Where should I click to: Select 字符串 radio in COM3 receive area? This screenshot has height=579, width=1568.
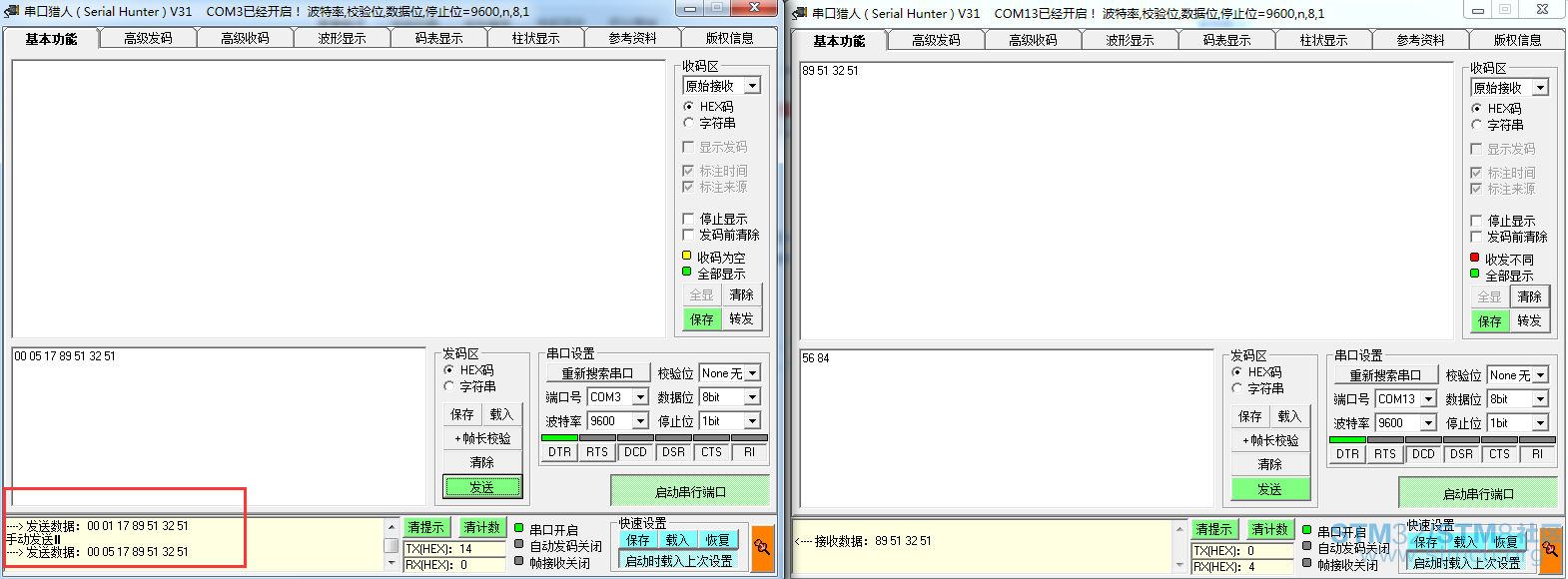688,123
